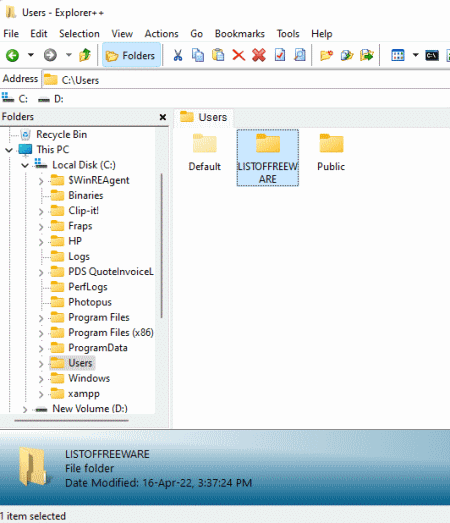The image size is (450, 523).
Task: Select Recycle Bin in the tree
Action: (x=61, y=134)
